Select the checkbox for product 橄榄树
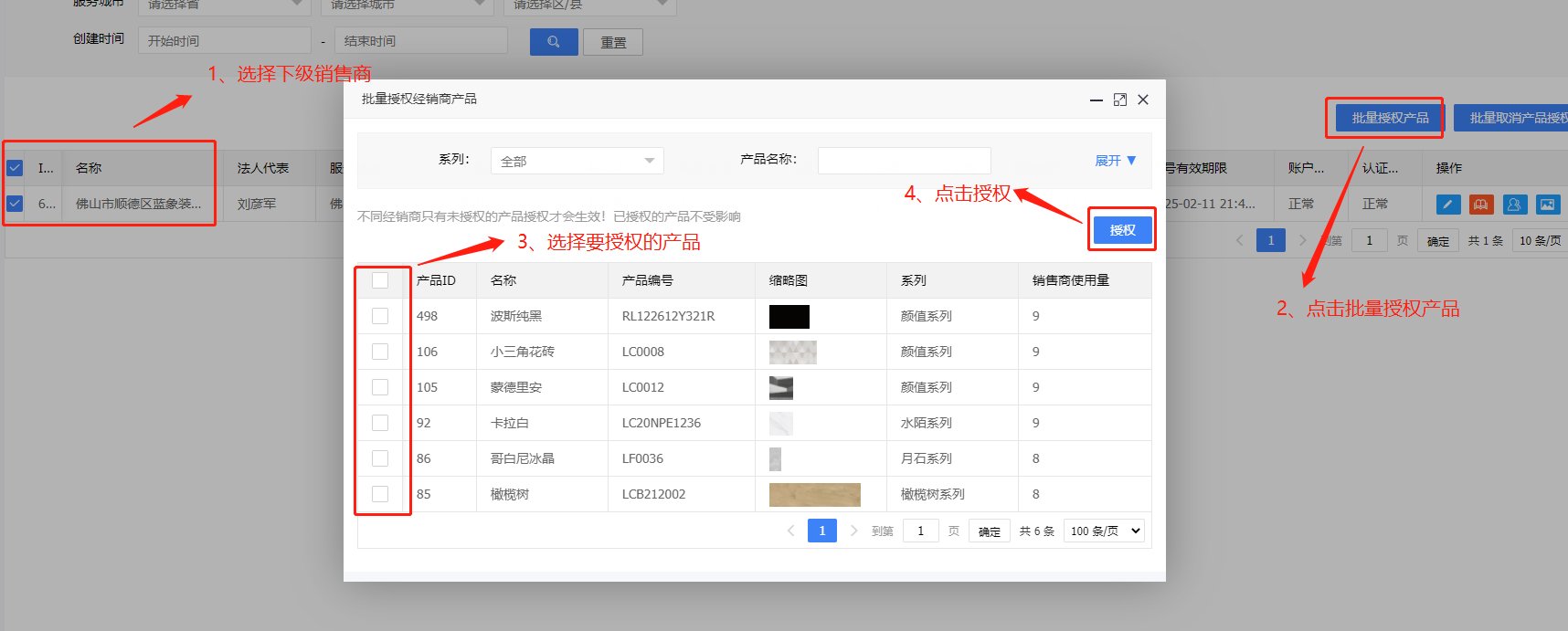Viewport: 1568px width, 631px height. point(380,494)
